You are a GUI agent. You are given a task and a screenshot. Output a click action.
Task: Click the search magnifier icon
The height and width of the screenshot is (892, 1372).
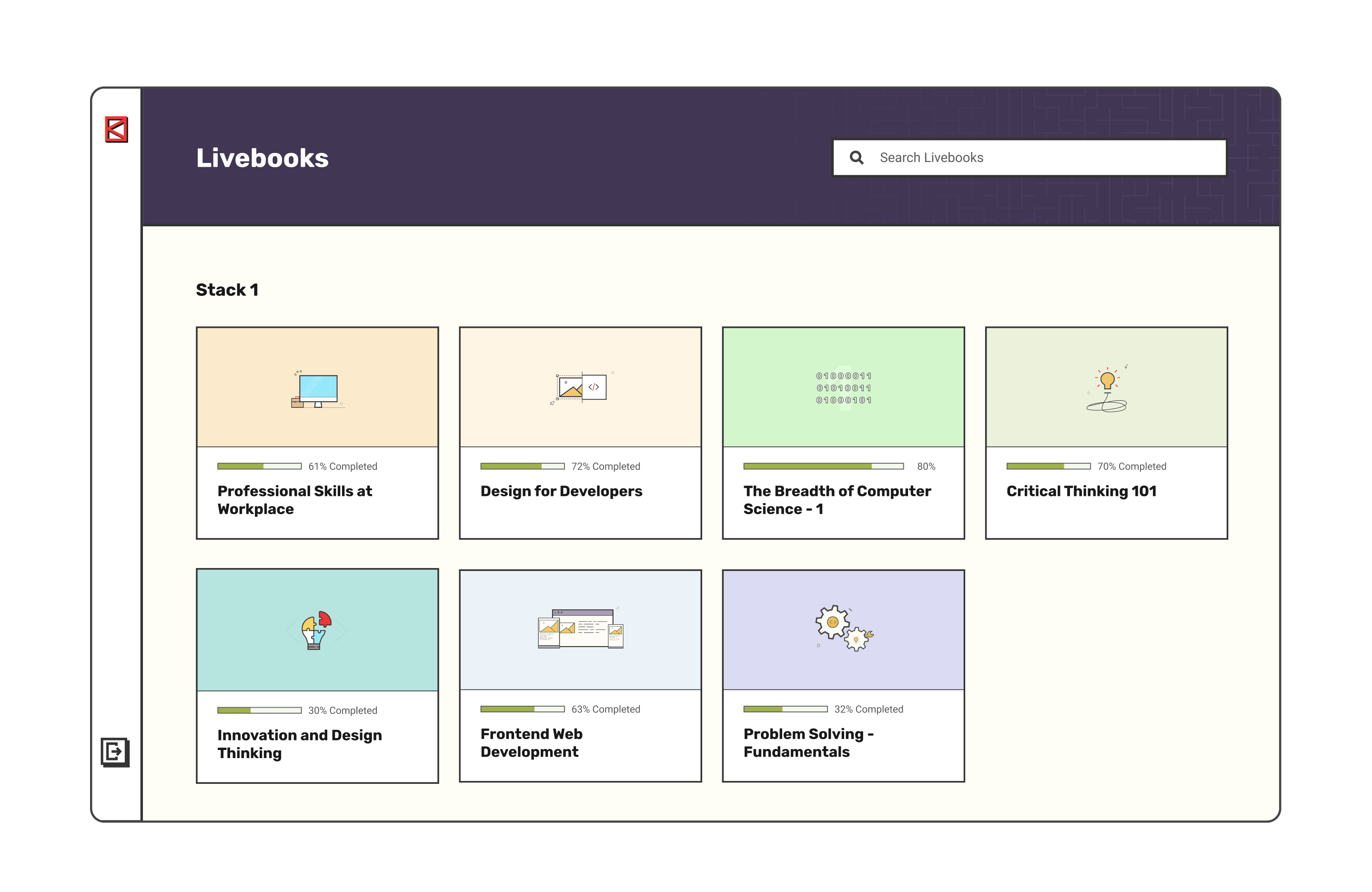coord(857,157)
